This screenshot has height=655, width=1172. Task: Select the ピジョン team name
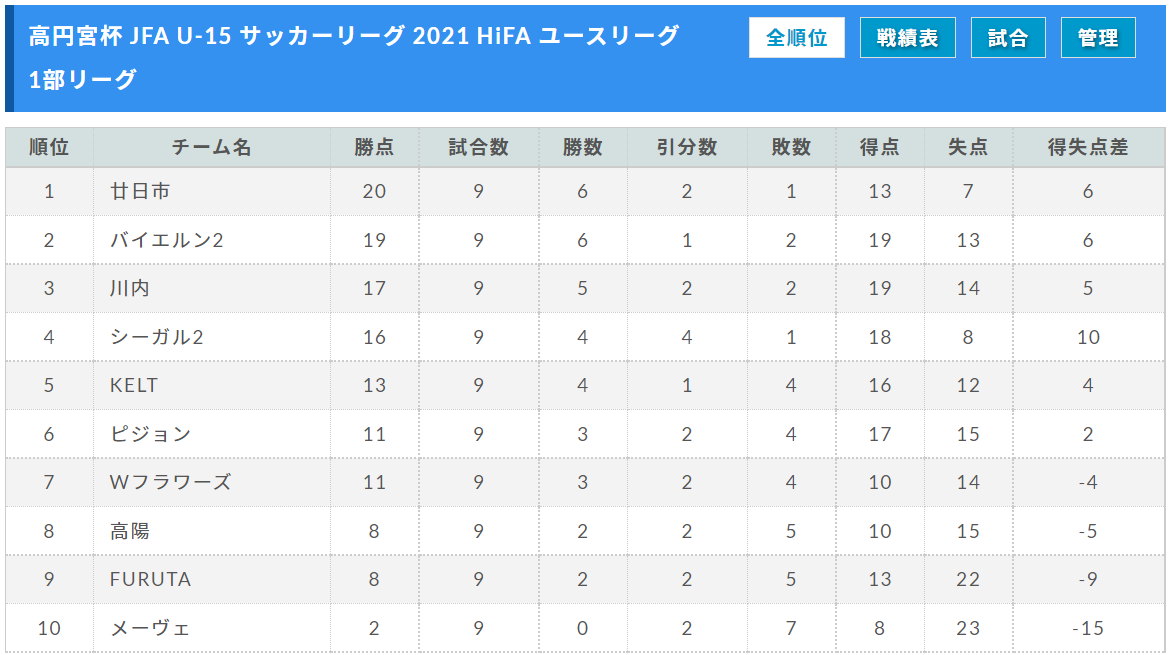(x=151, y=434)
